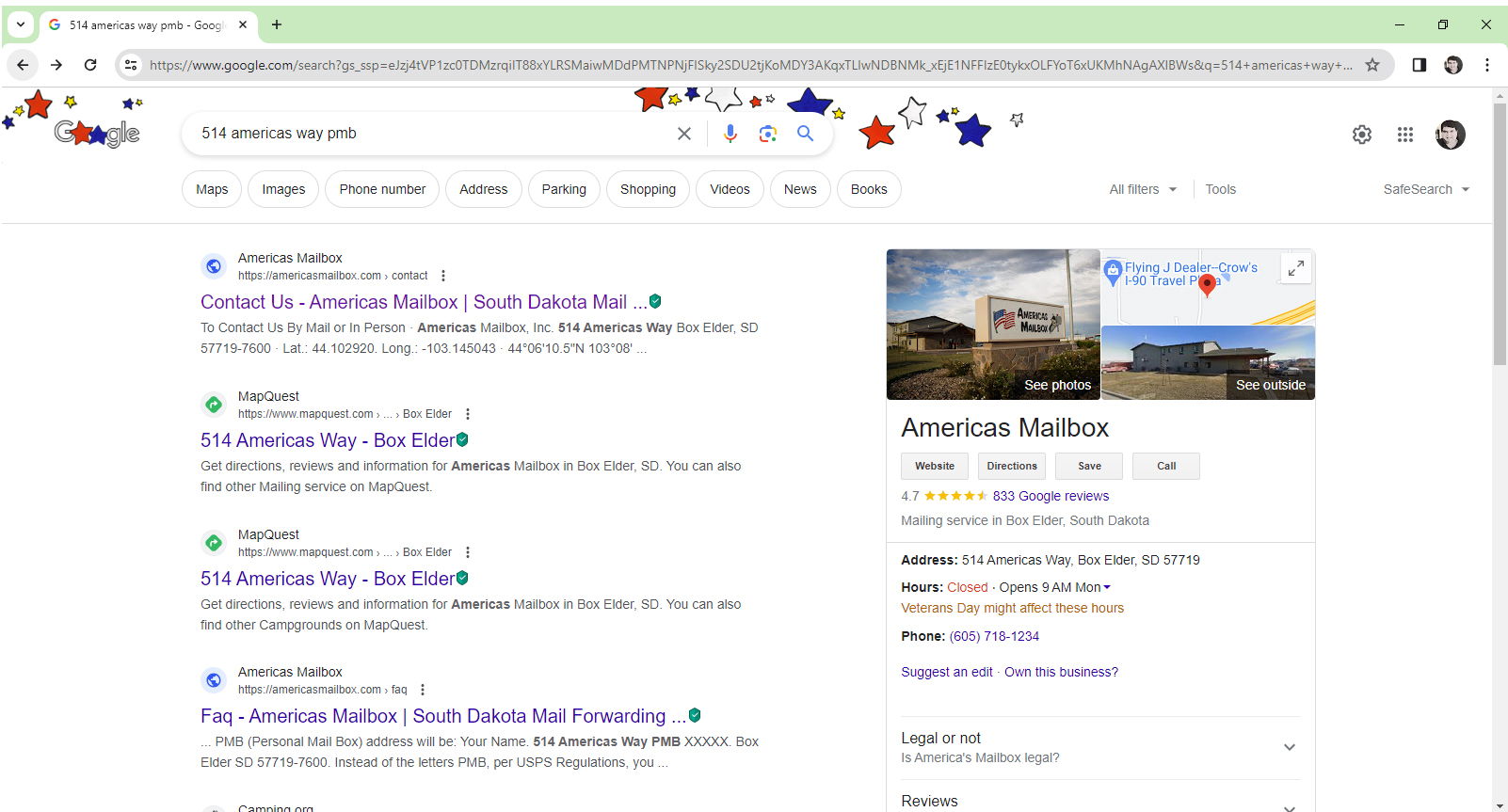
Task: Click the first MapQuest result favicon
Action: (215, 405)
